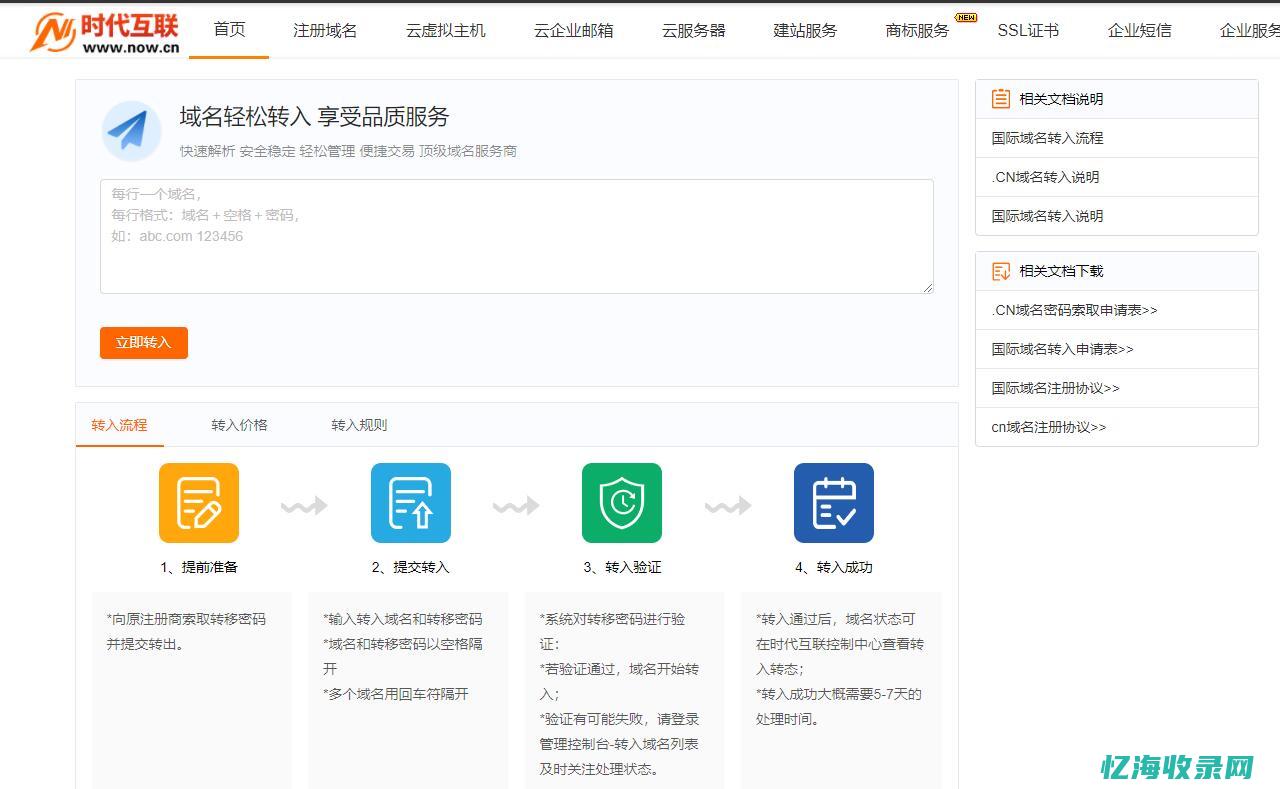The image size is (1280, 789).
Task: Switch to the 转入价格 tab
Action: click(x=239, y=424)
